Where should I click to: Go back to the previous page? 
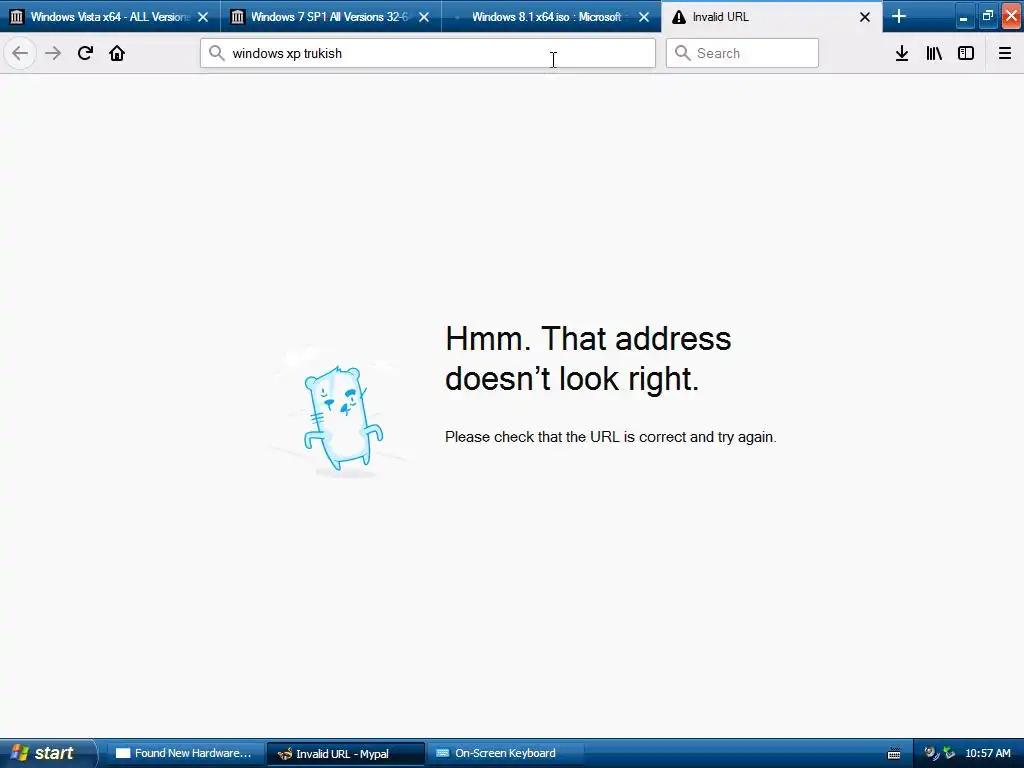(20, 53)
